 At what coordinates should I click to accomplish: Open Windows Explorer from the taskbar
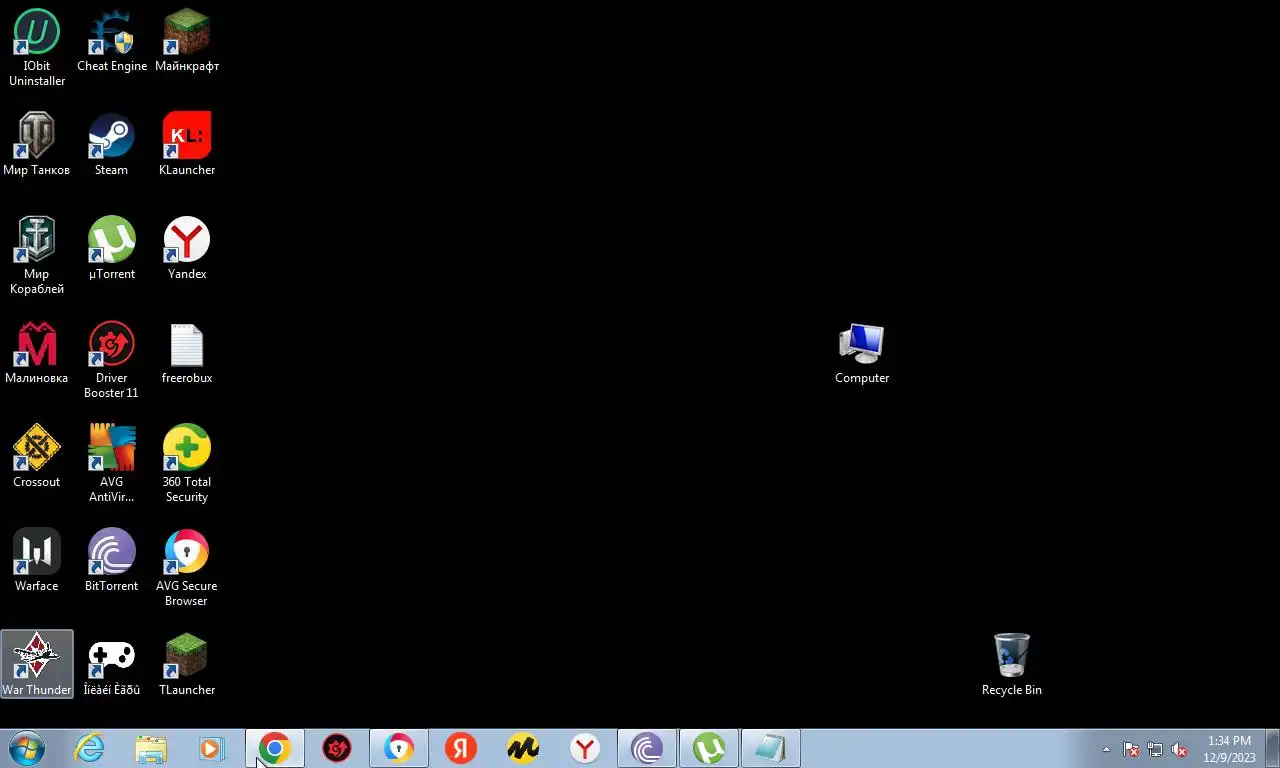pos(151,748)
